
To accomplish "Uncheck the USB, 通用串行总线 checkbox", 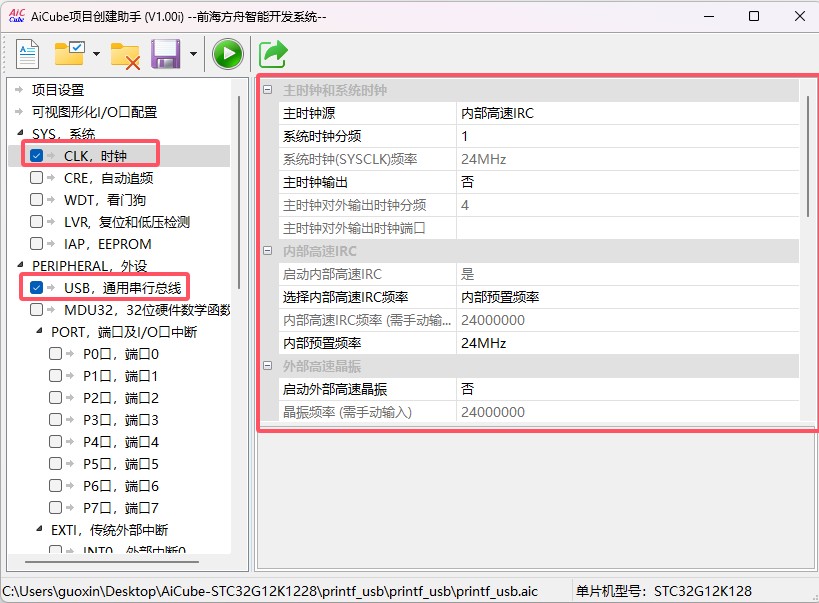I will [x=37, y=287].
